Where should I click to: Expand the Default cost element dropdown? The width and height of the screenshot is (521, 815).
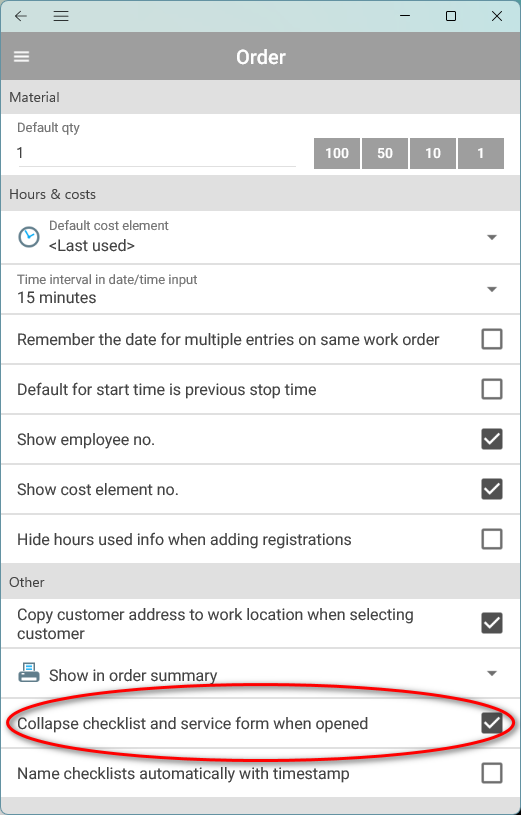[x=491, y=238]
